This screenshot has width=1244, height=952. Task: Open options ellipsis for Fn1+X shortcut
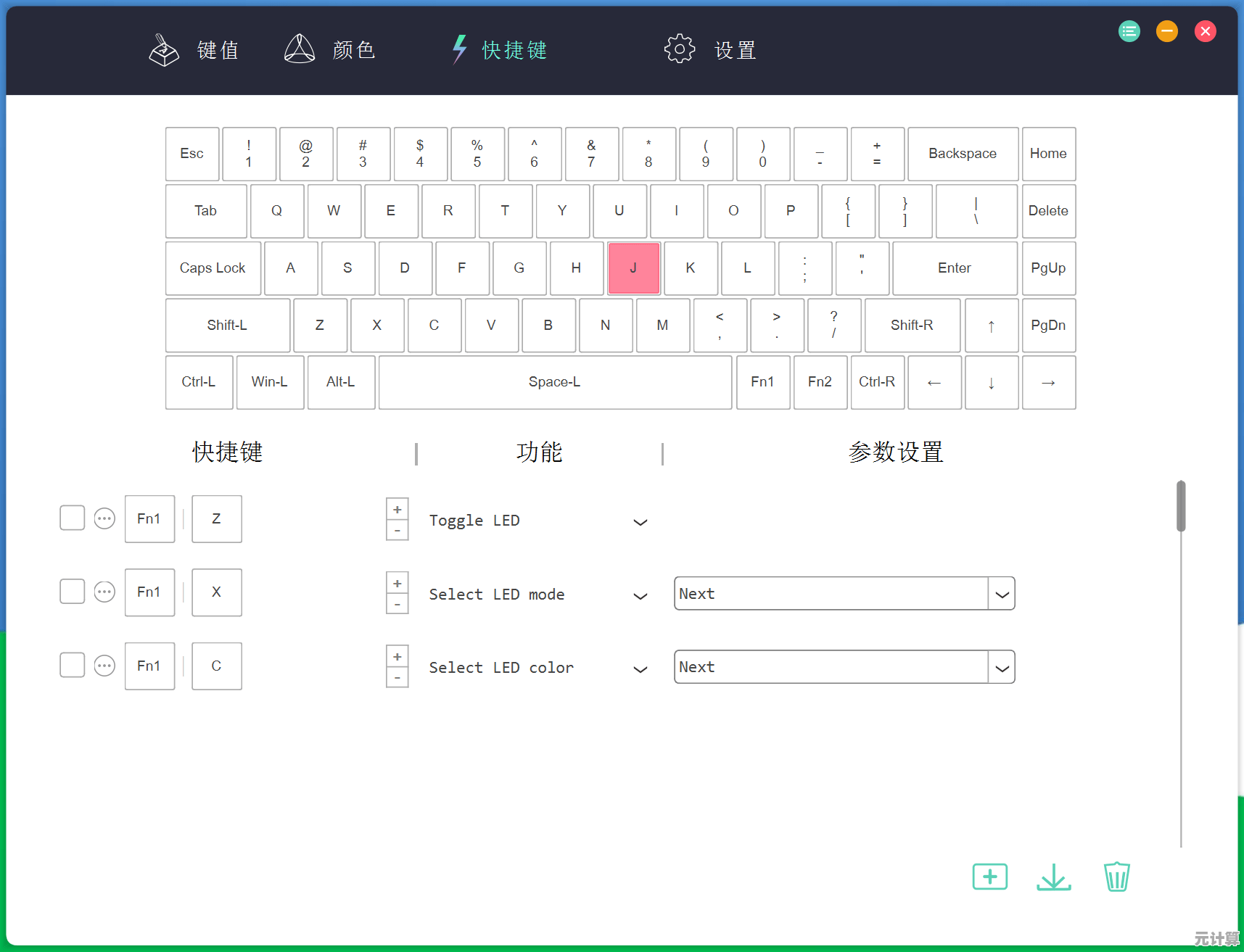click(x=104, y=592)
